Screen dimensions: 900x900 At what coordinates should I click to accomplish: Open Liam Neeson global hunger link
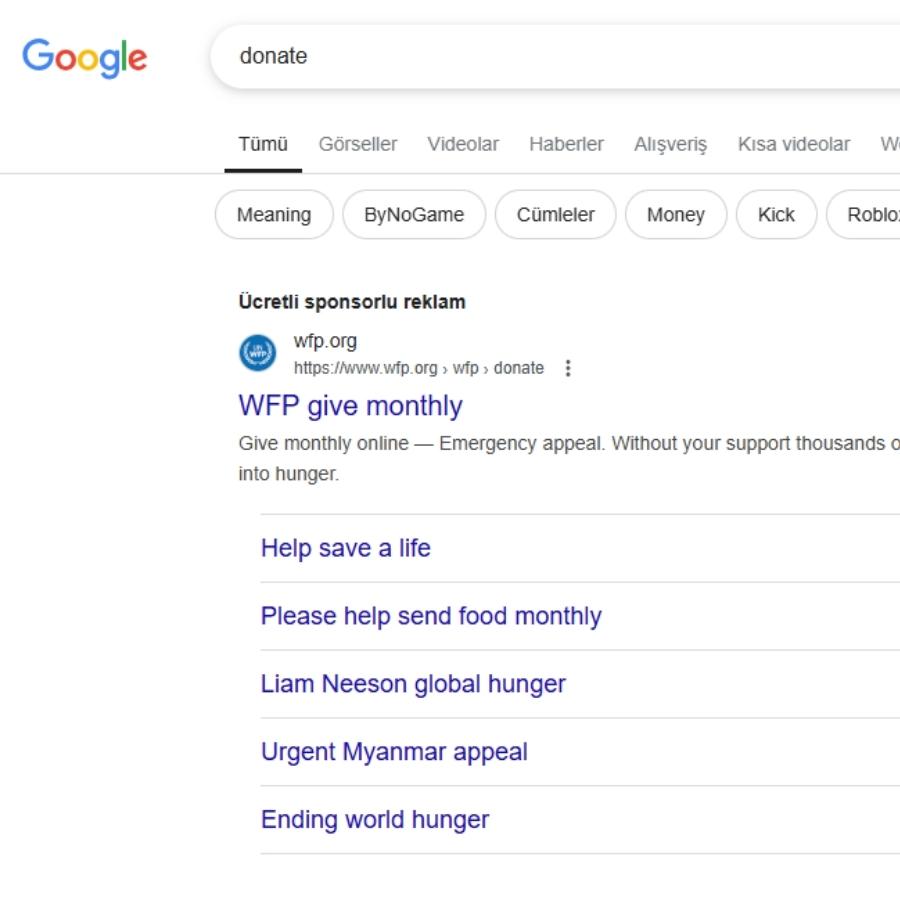point(413,684)
